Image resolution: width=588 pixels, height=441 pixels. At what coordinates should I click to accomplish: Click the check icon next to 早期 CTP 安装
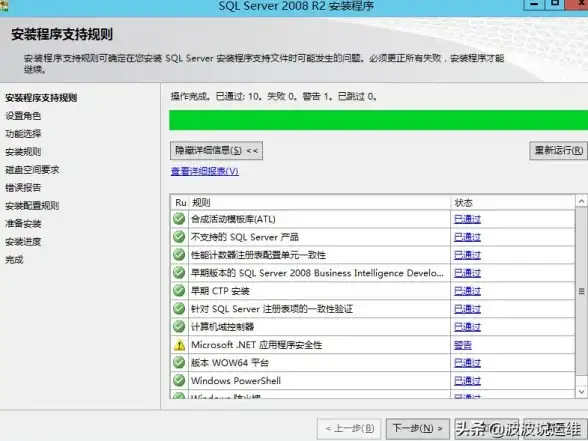pyautogui.click(x=179, y=291)
